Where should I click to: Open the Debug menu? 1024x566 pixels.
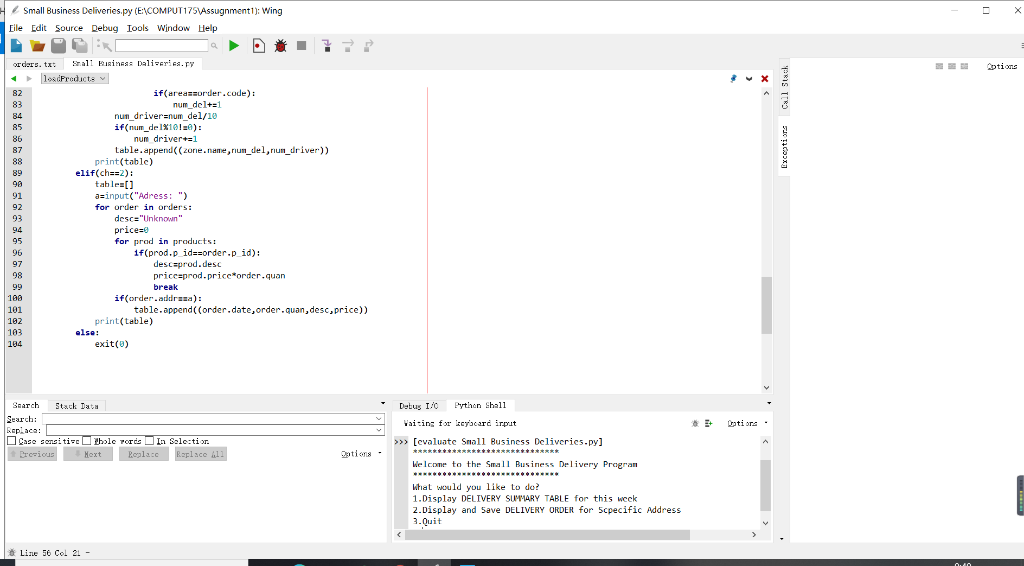104,28
